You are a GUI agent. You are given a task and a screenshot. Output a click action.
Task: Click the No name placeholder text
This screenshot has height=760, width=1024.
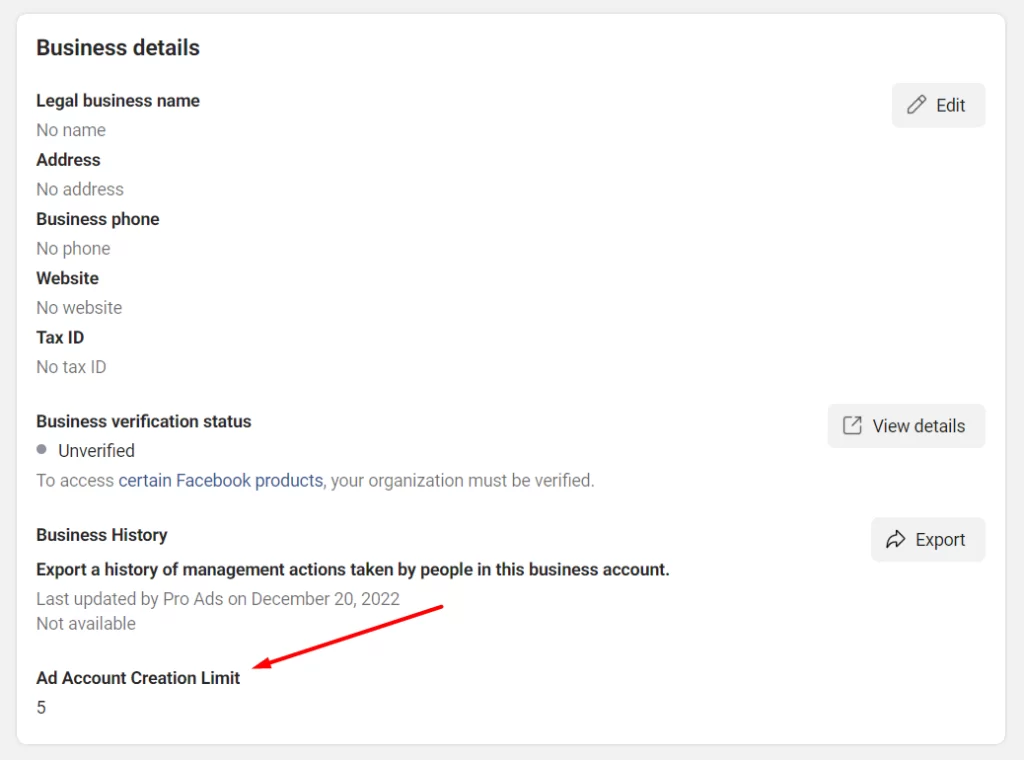70,130
